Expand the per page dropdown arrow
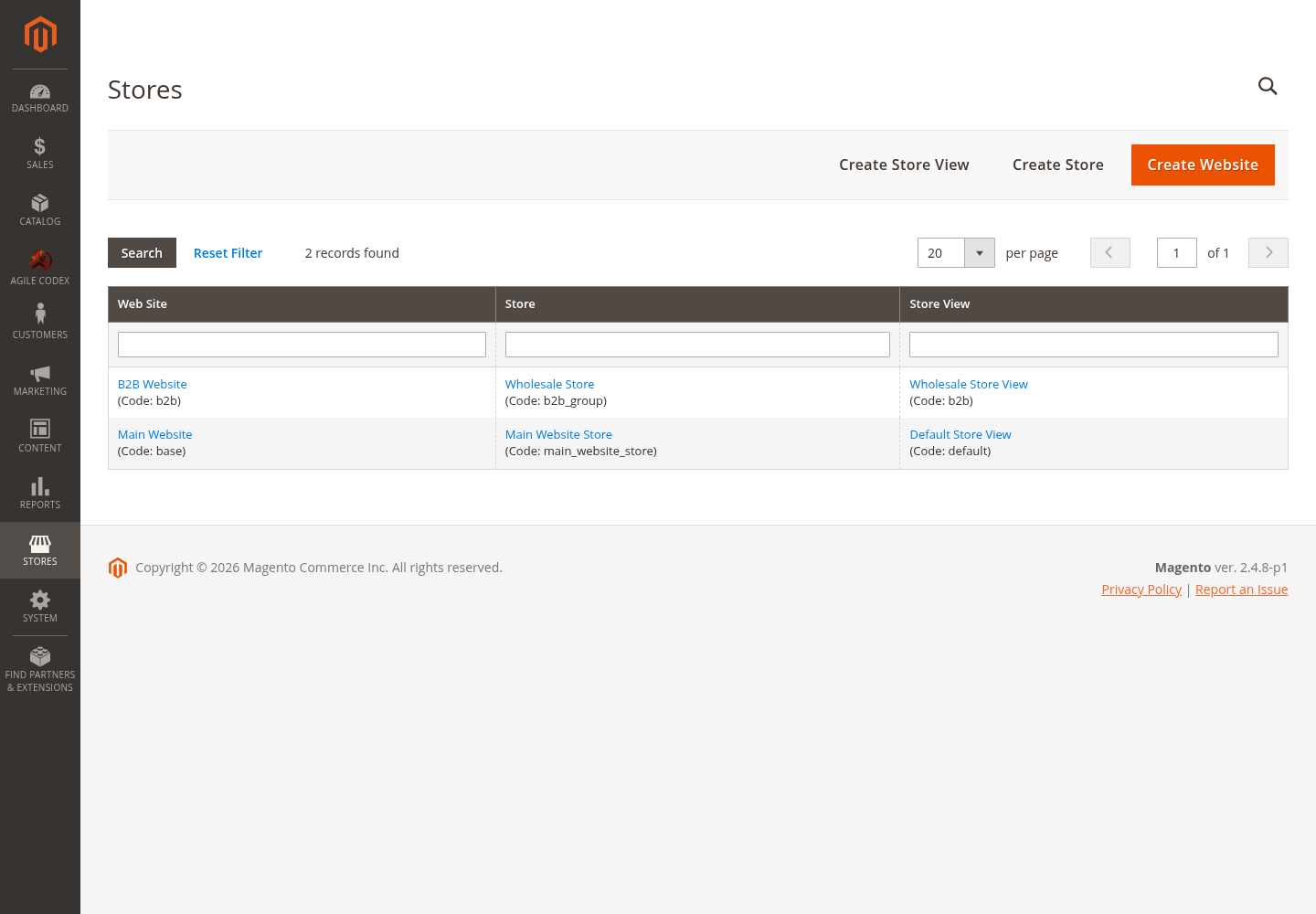The image size is (1316, 914). point(980,253)
